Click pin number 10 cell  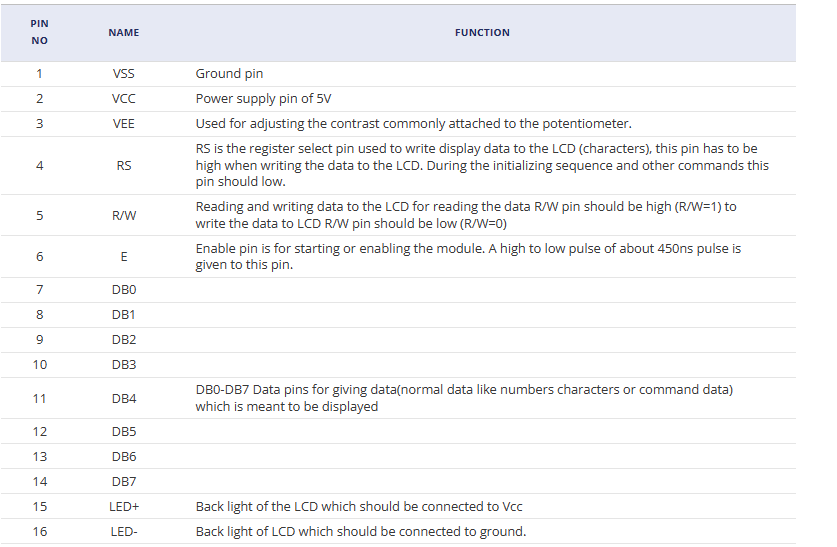pyautogui.click(x=39, y=365)
